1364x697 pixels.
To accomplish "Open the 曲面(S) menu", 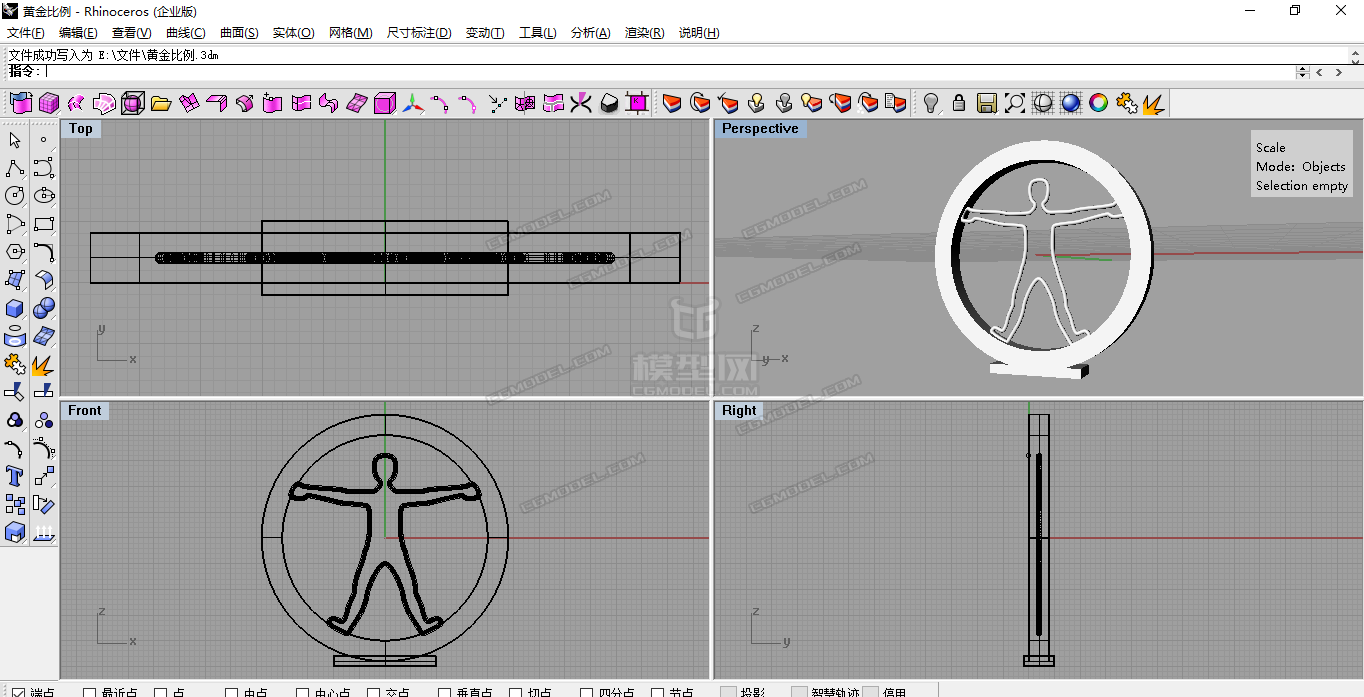I will coord(239,33).
